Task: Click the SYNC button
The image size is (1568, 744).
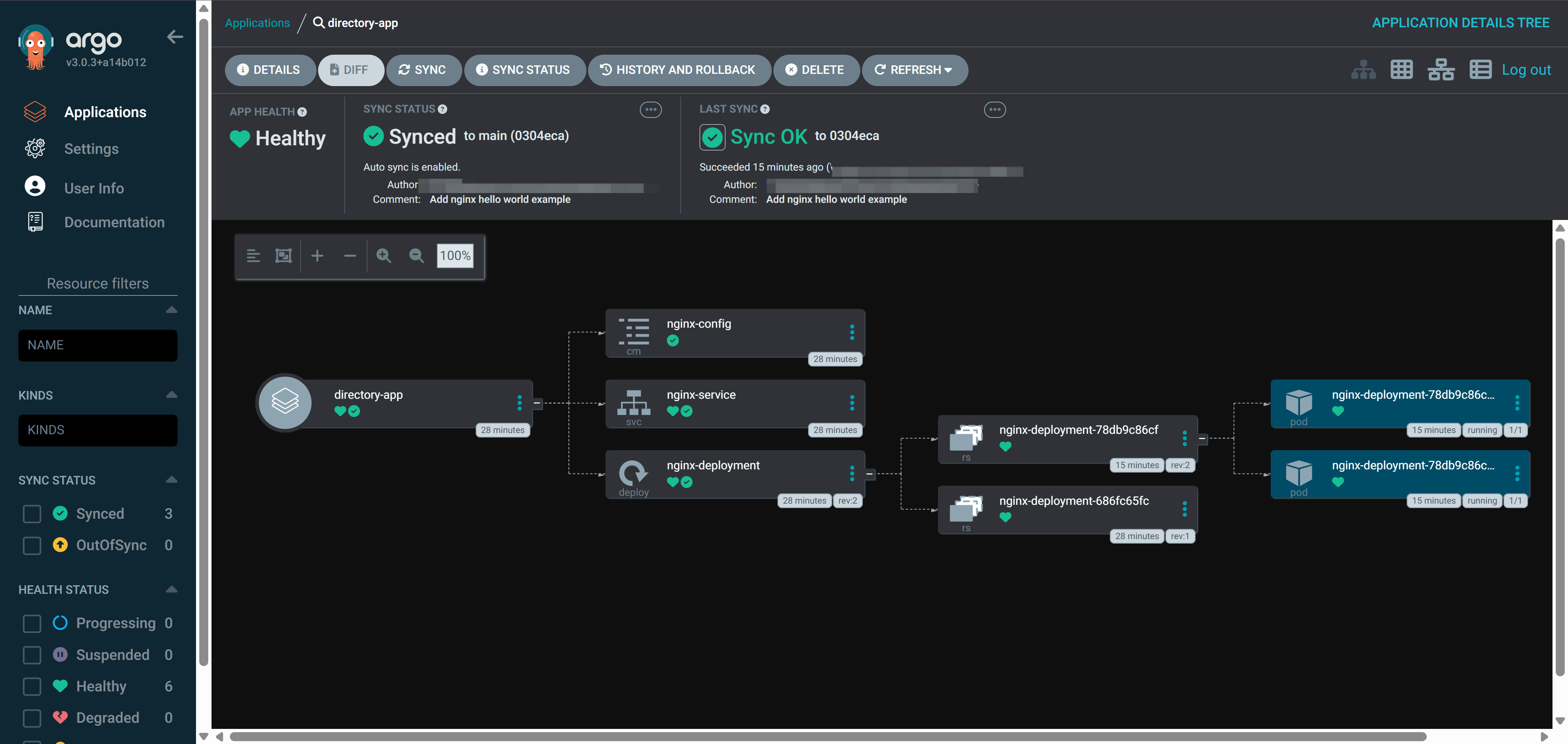Action: [x=423, y=70]
